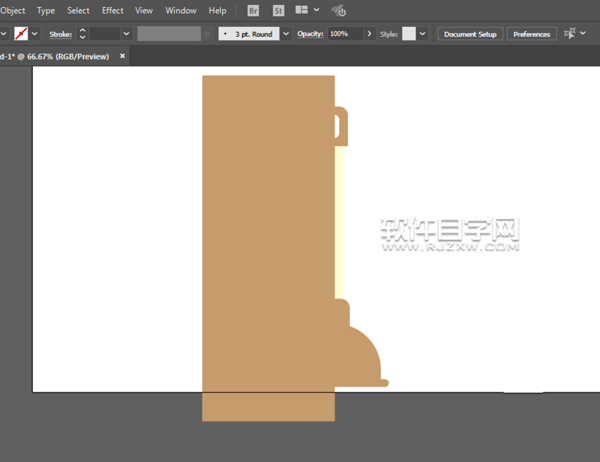This screenshot has width=600, height=462.
Task: Open Adobe Bridge with the Br icon
Action: click(253, 10)
